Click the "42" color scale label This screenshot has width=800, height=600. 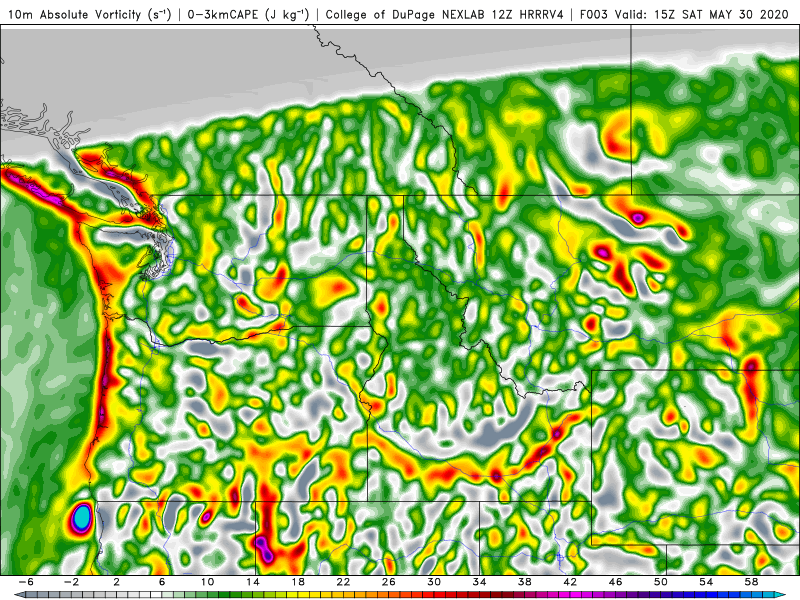pos(570,582)
